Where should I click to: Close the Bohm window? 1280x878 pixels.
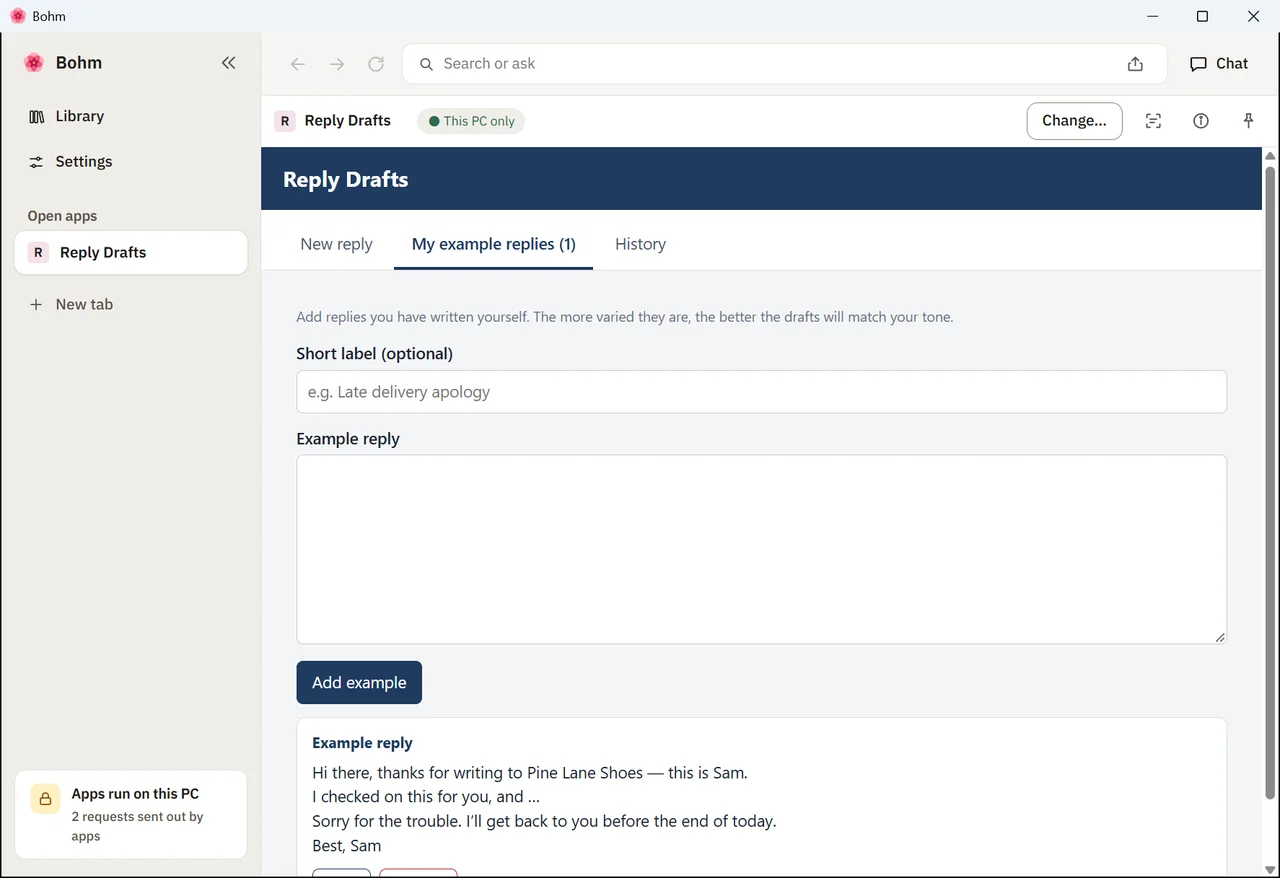coord(1254,16)
